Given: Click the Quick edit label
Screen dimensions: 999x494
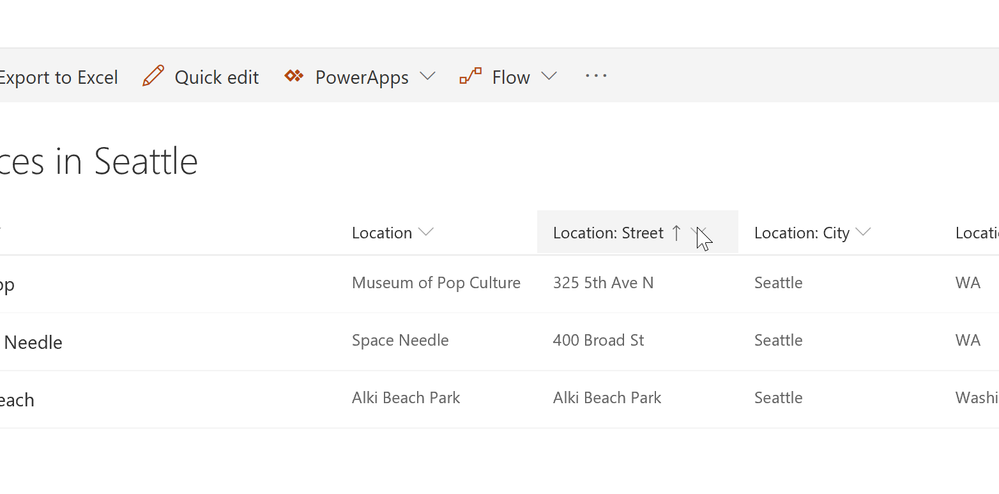Looking at the screenshot, I should [216, 77].
